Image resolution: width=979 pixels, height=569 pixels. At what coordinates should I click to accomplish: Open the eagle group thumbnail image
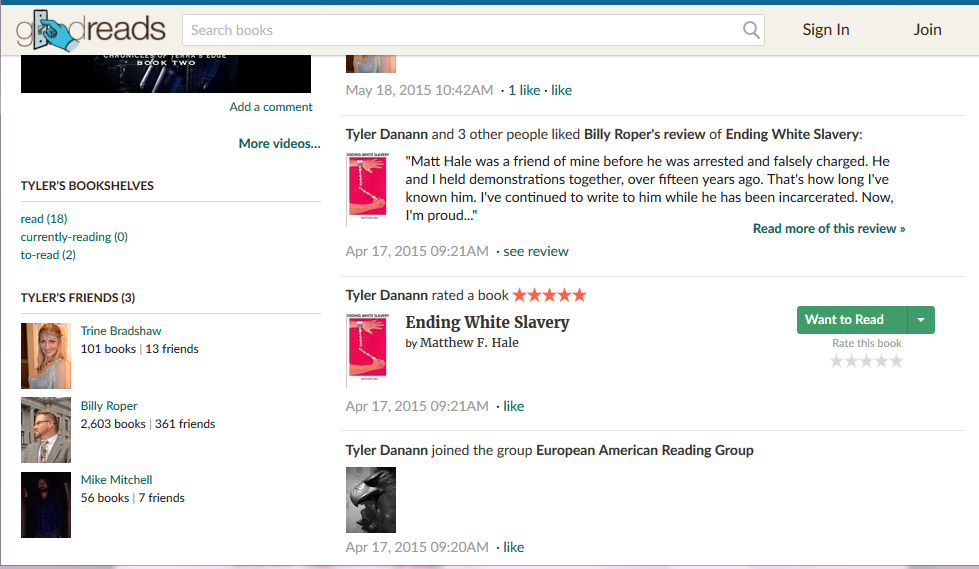pyautogui.click(x=371, y=500)
